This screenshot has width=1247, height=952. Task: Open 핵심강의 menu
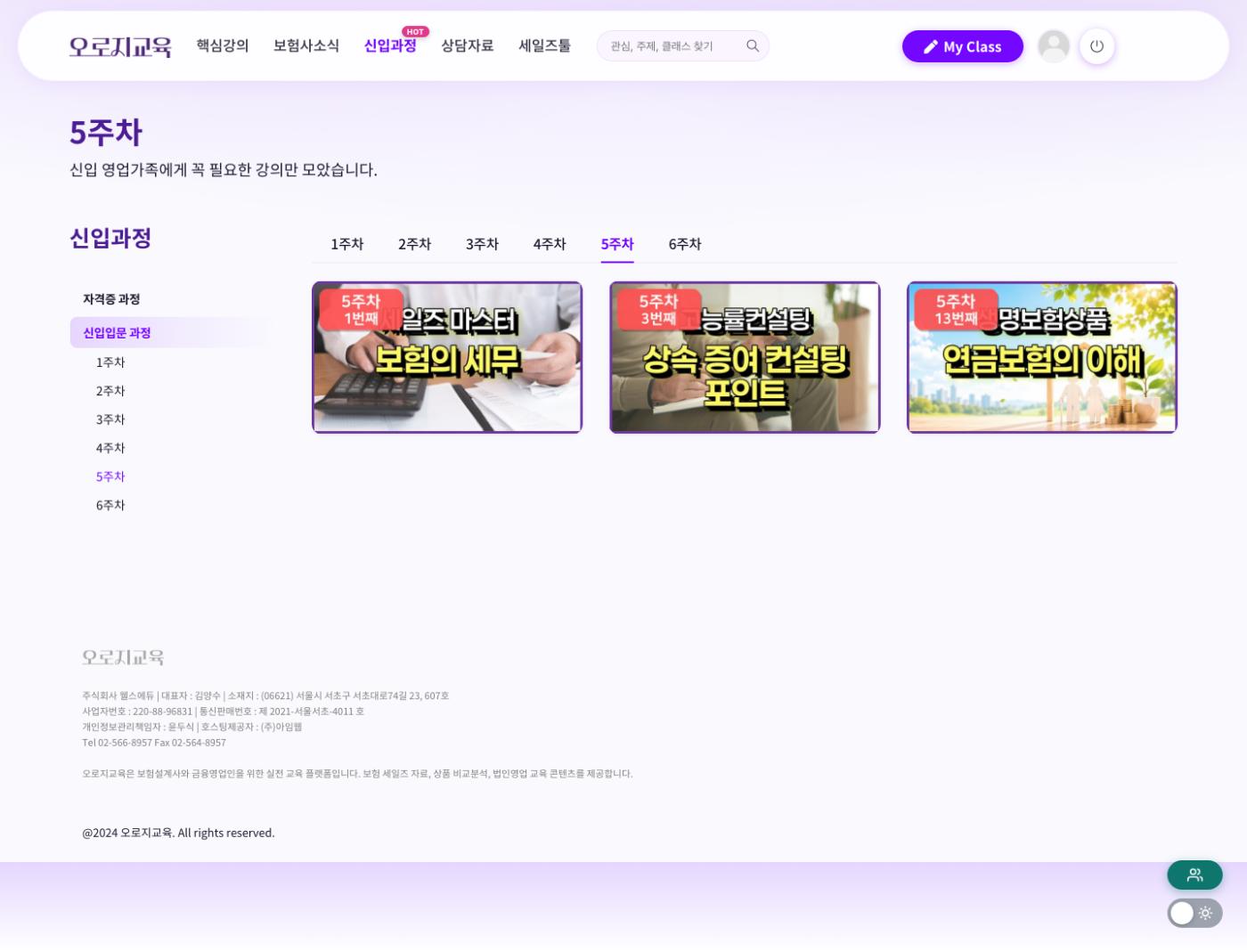tap(223, 45)
